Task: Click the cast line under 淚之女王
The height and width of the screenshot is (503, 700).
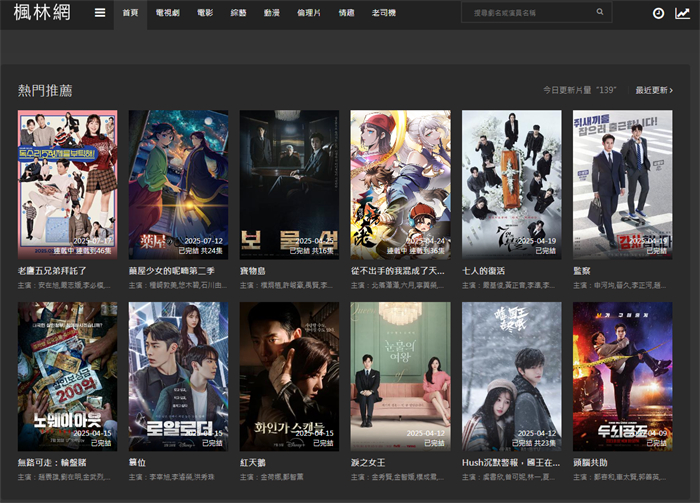Action: (397, 477)
